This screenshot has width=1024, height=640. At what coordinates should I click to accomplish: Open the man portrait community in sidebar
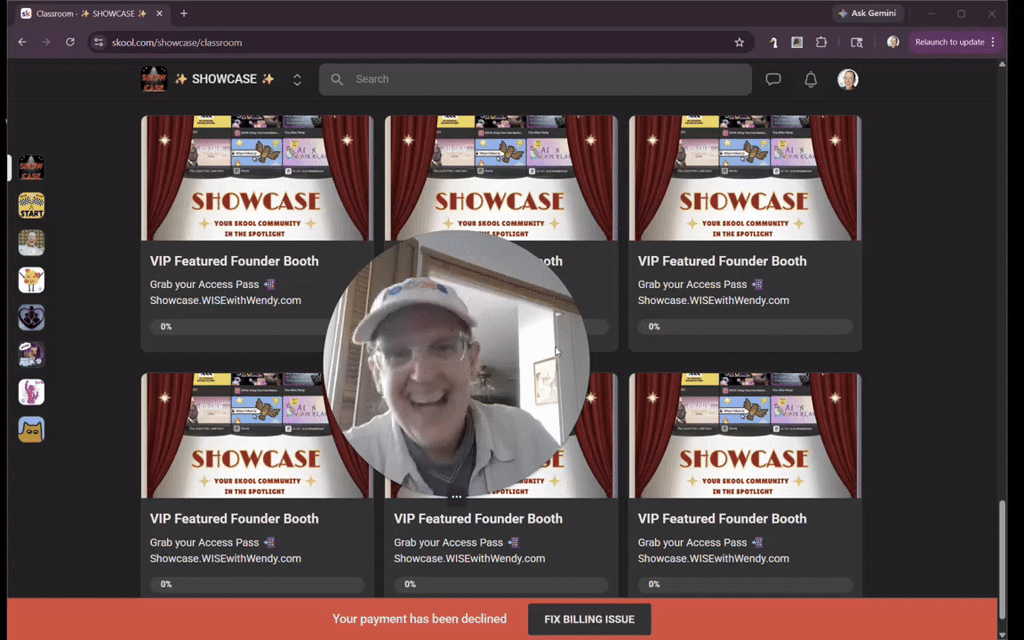click(x=31, y=242)
